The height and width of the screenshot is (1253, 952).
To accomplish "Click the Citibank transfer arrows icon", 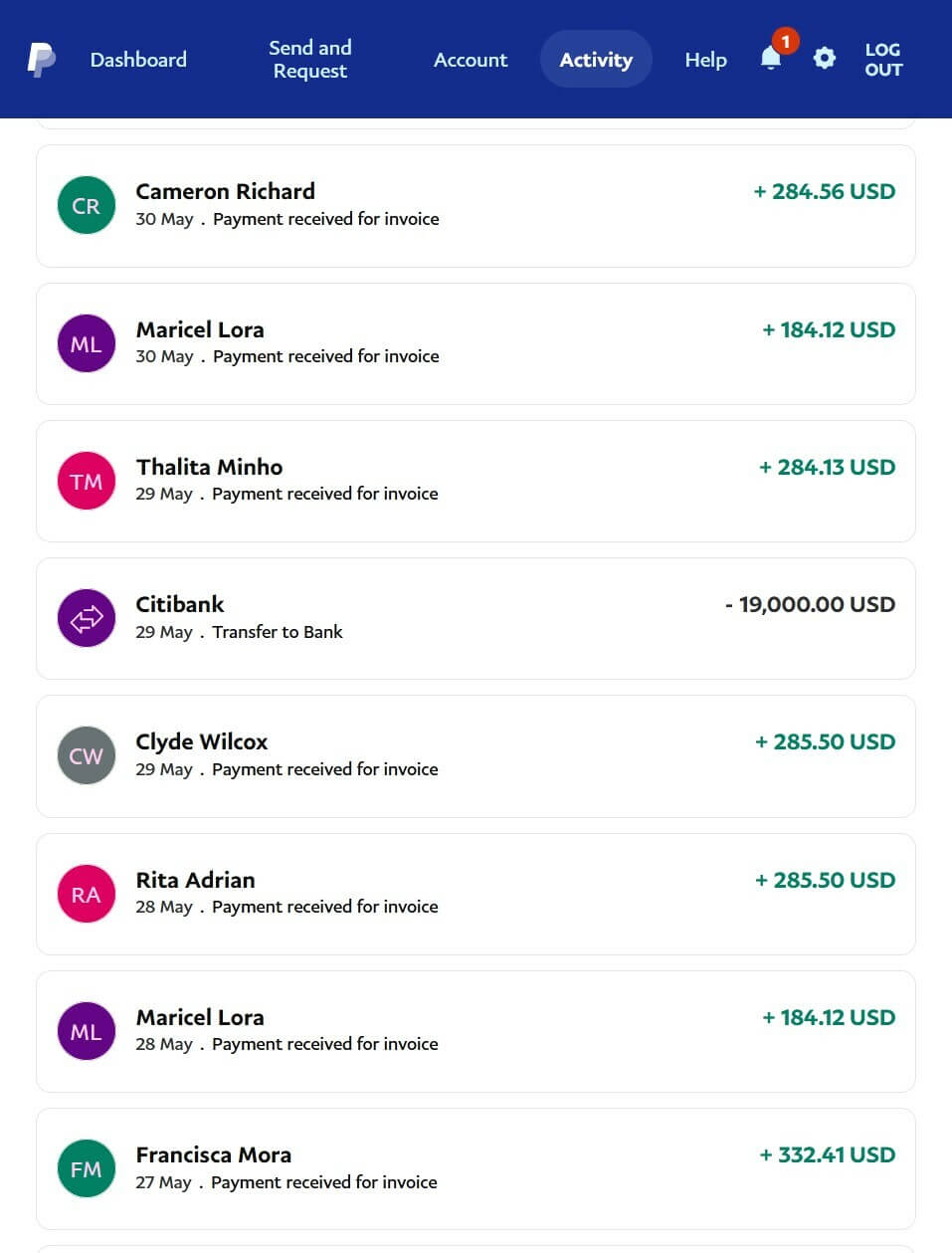I will (87, 618).
